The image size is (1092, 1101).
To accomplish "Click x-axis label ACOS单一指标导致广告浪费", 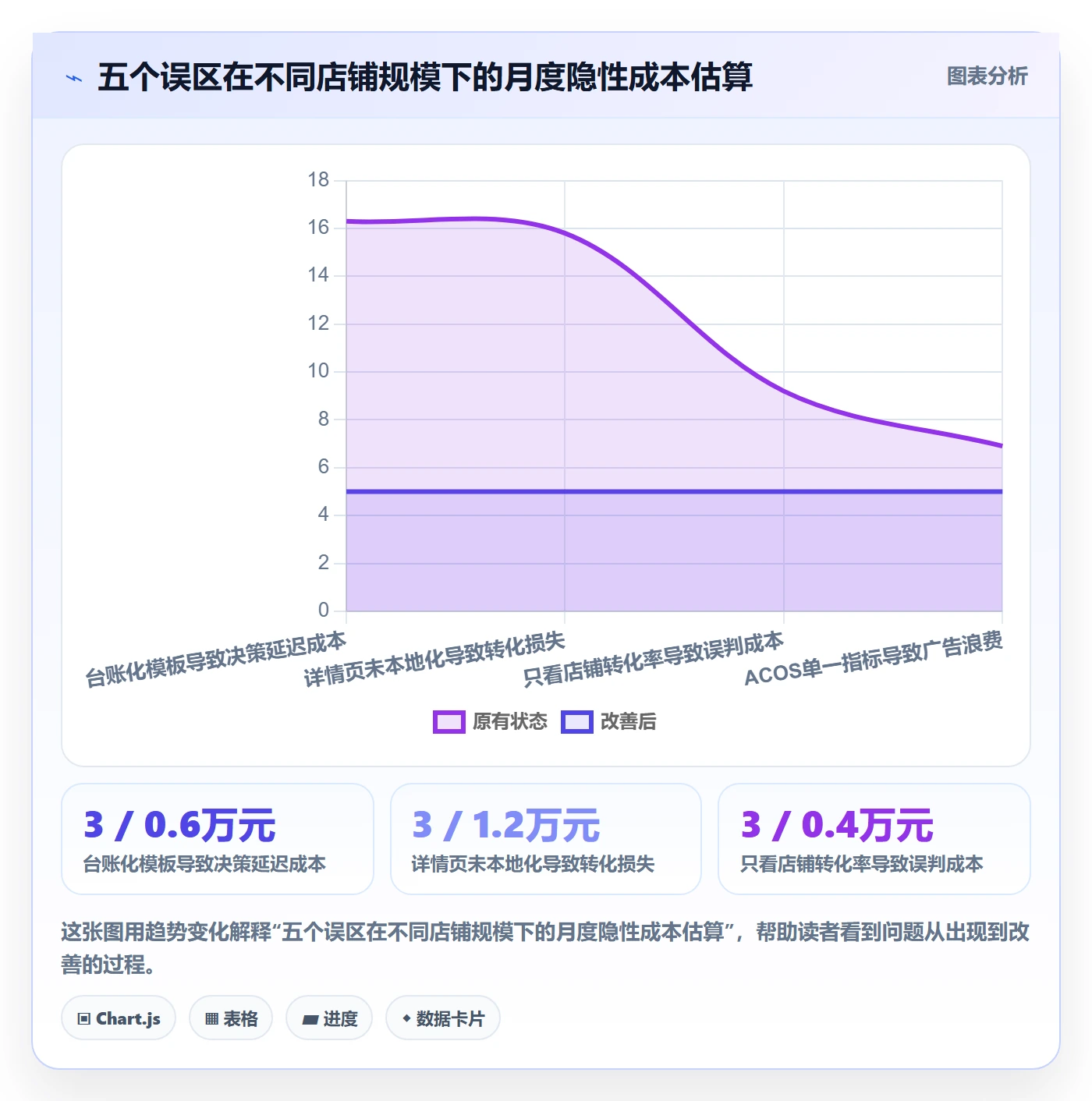I will tap(874, 660).
